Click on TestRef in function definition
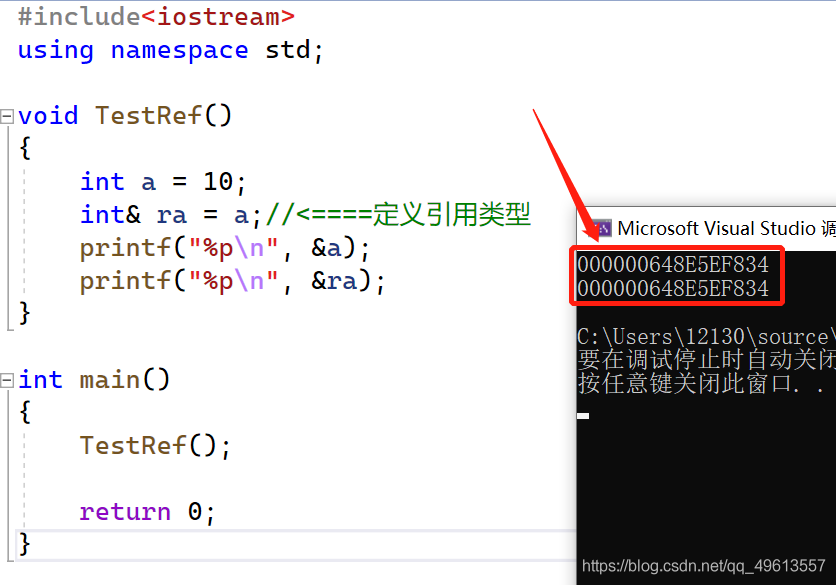Image resolution: width=836 pixels, height=585 pixels. [x=148, y=116]
